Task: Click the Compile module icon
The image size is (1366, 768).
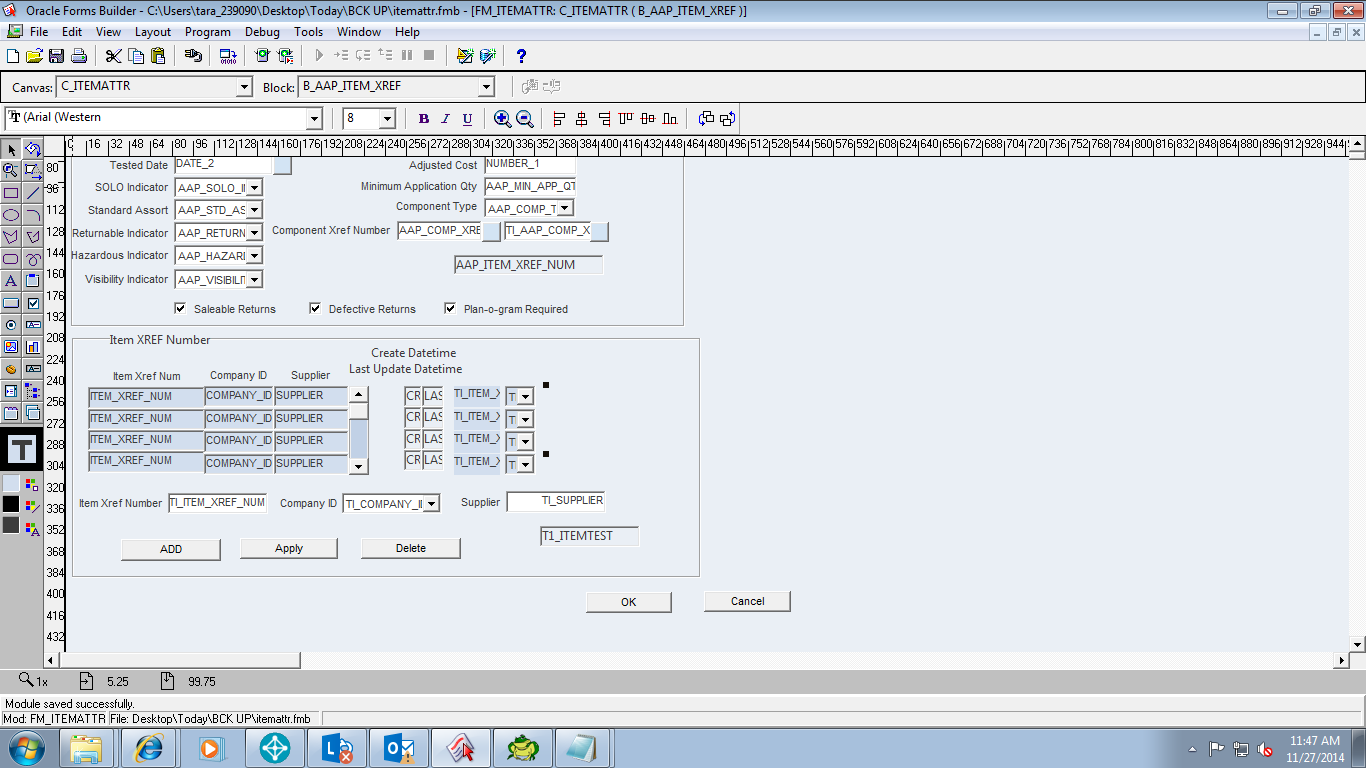Action: click(228, 56)
